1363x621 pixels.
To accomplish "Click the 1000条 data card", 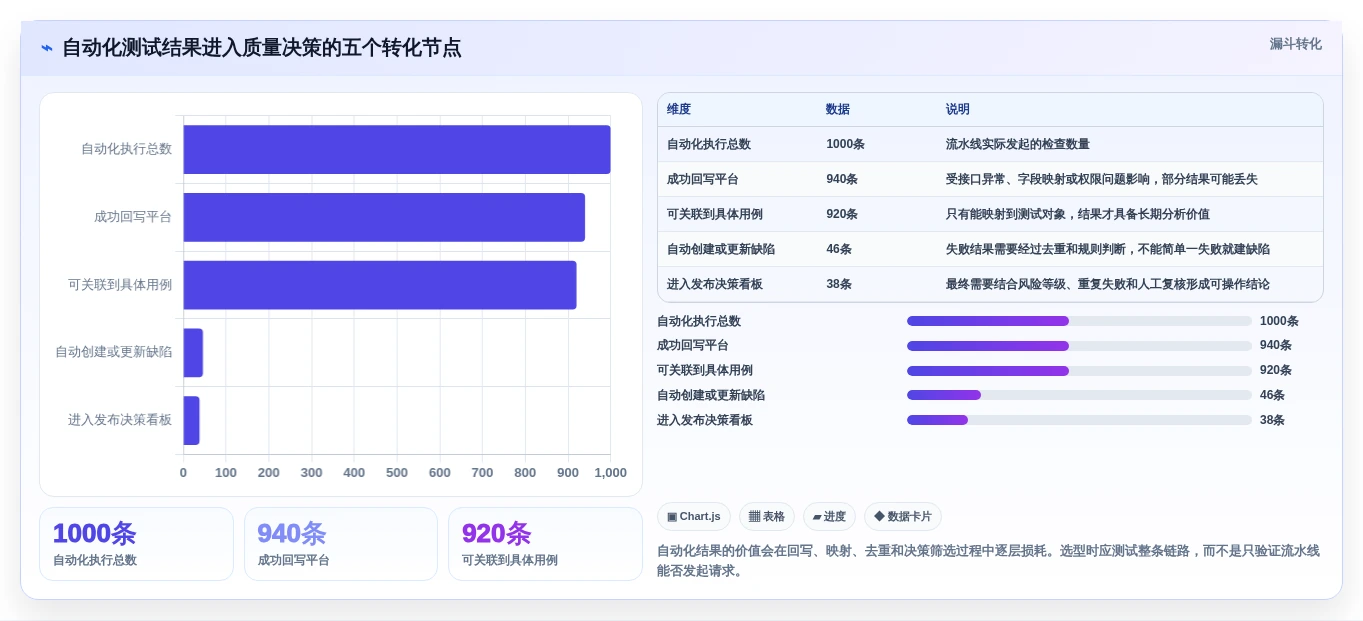I will pos(136,544).
